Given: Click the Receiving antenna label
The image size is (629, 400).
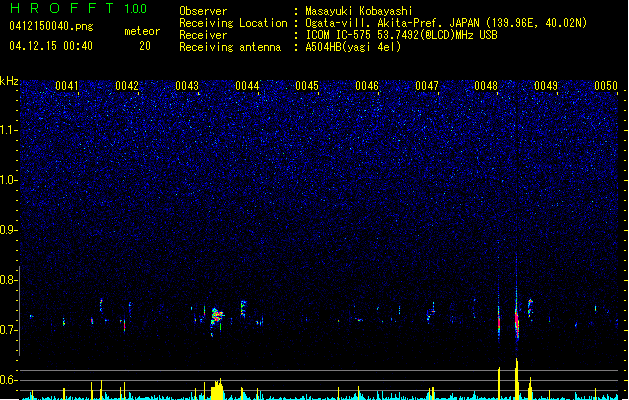Looking at the screenshot, I should pyautogui.click(x=230, y=47).
